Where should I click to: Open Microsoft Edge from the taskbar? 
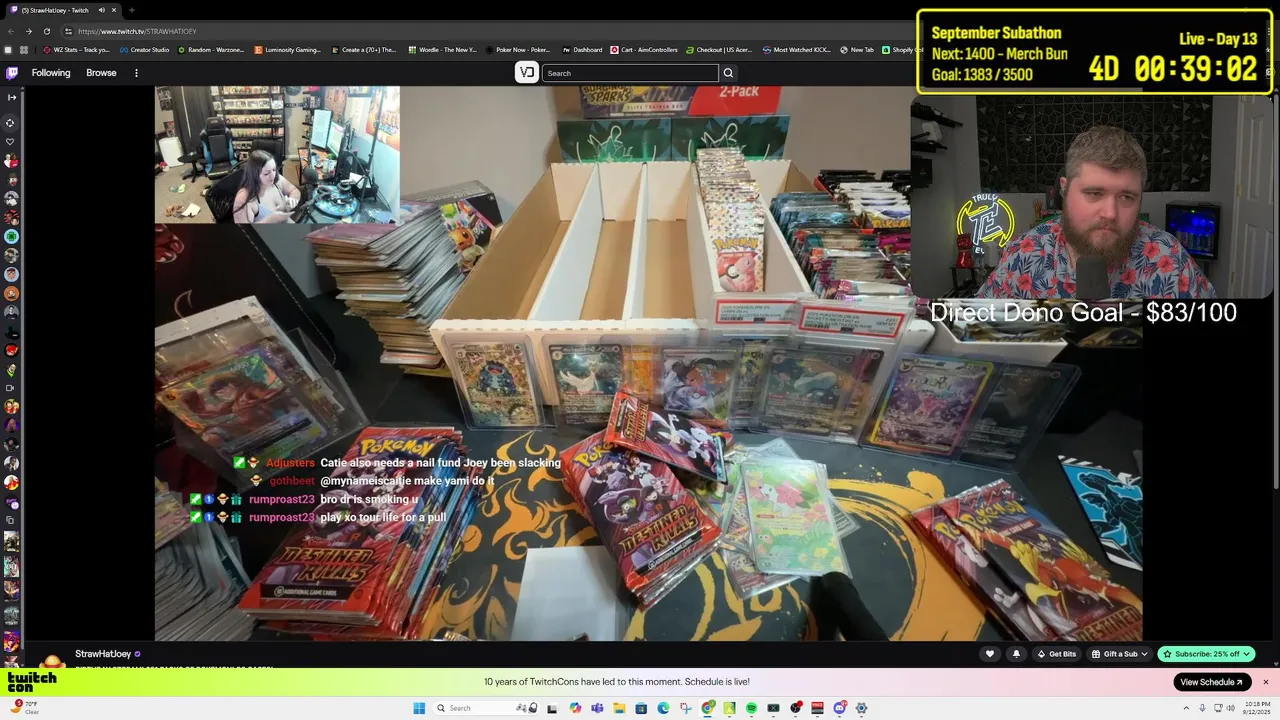[x=663, y=708]
